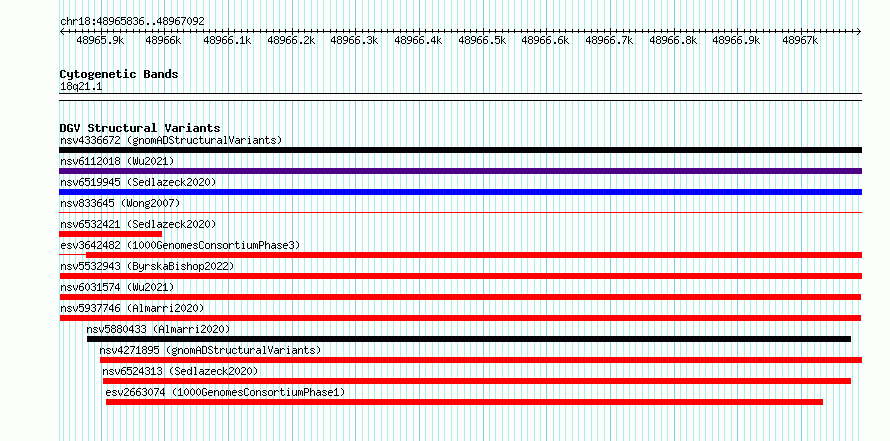Viewport: 890px width, 441px height.
Task: Open esv3642482 1000GenomesConsortiumPhase3 label
Action: click(x=180, y=245)
